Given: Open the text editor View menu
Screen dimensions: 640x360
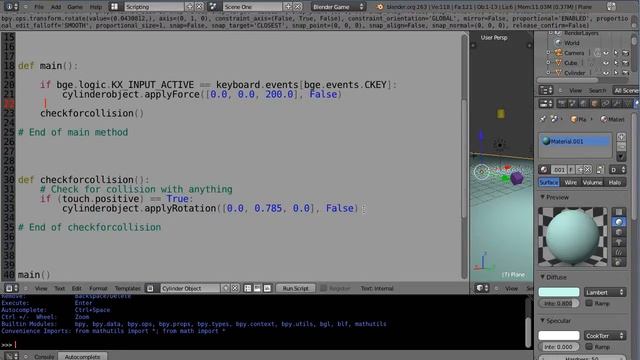Looking at the screenshot, I should click(x=41, y=289).
